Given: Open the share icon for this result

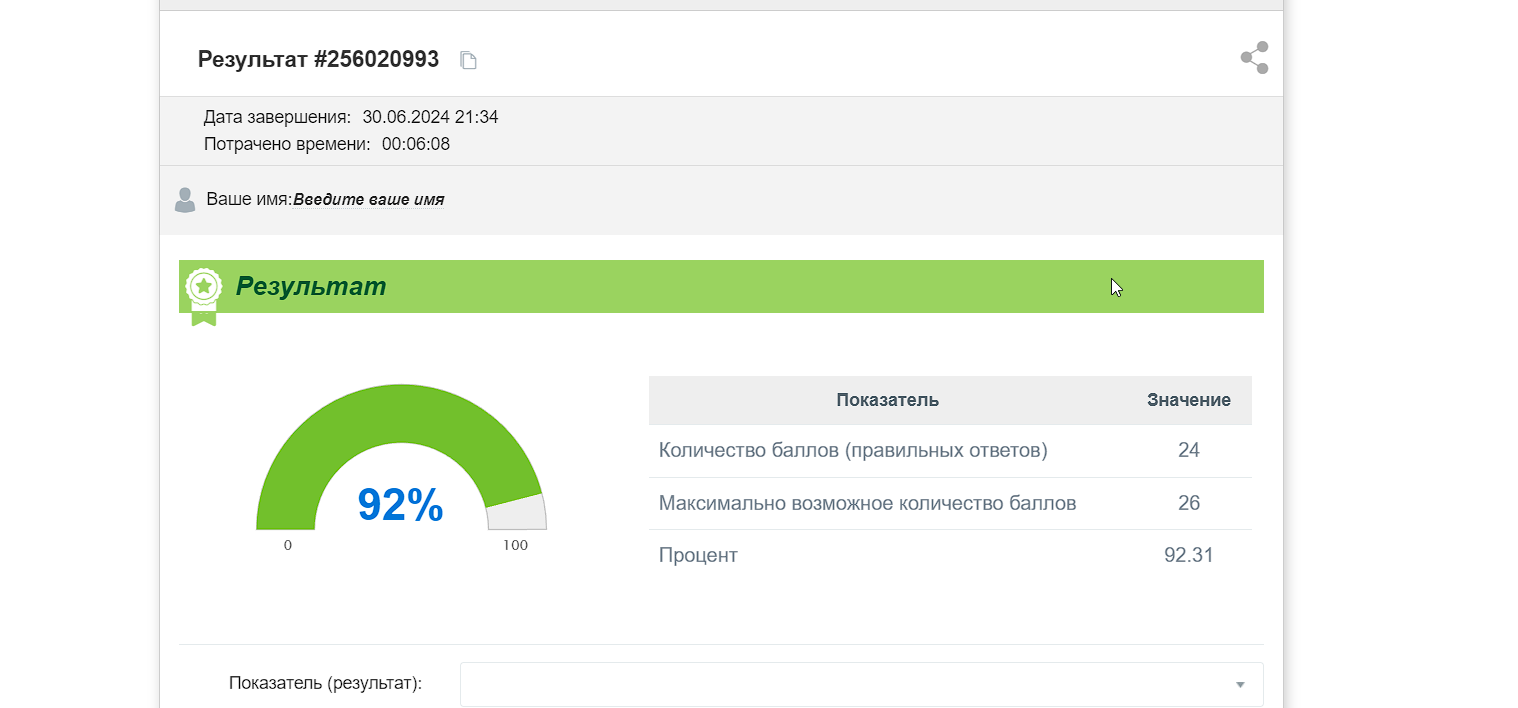Looking at the screenshot, I should point(1254,58).
